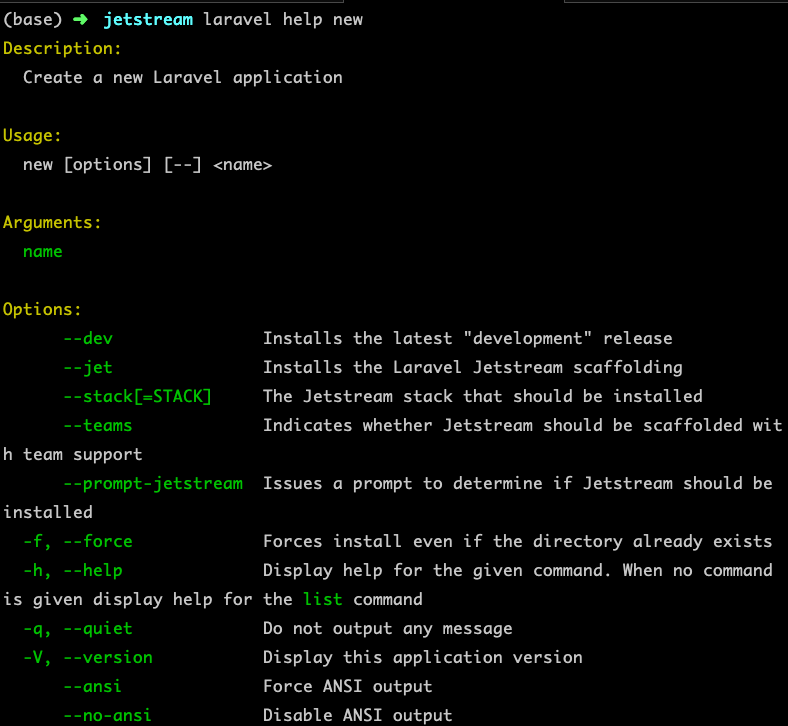Click the '--no-ansi' option
788x726 pixels.
coord(108,715)
